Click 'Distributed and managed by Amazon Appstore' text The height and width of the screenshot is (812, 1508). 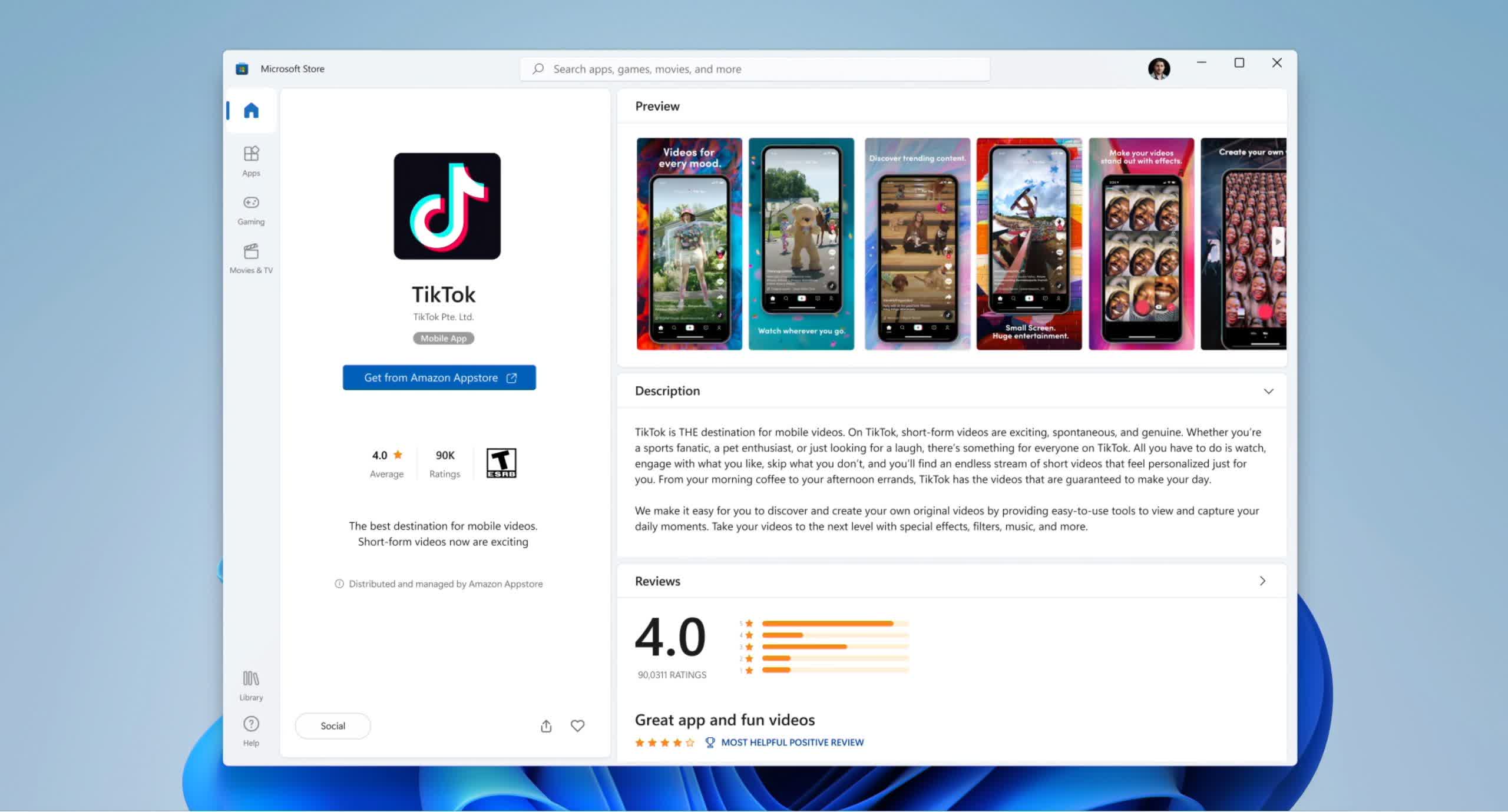(446, 584)
